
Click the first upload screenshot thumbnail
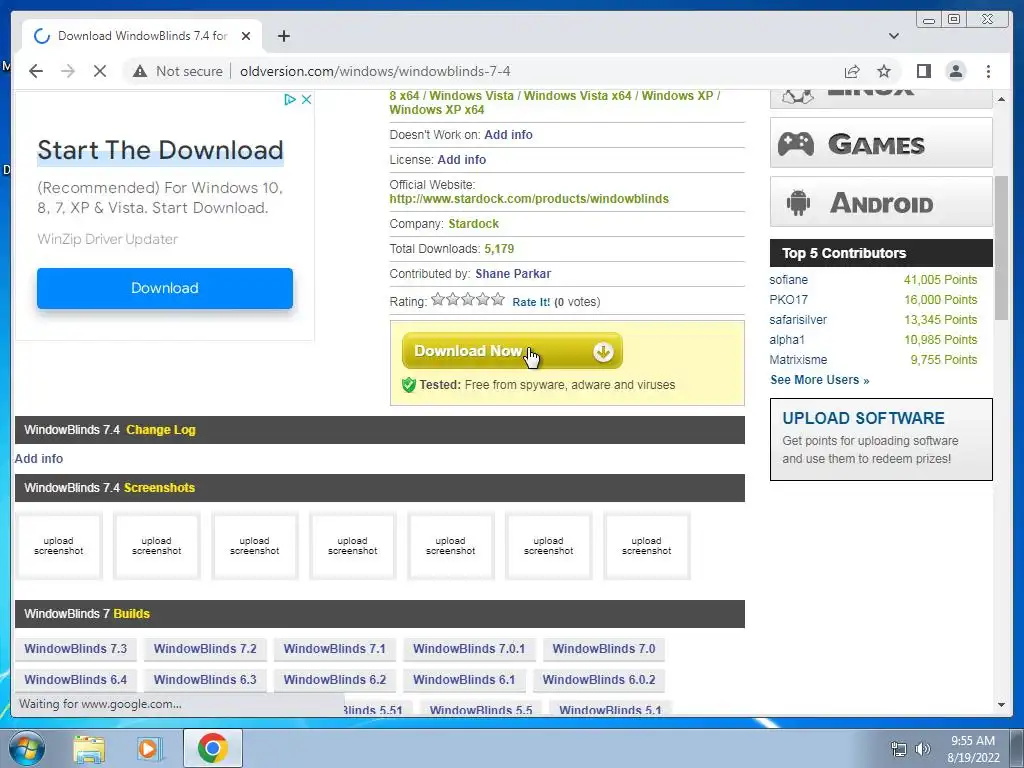coord(59,546)
